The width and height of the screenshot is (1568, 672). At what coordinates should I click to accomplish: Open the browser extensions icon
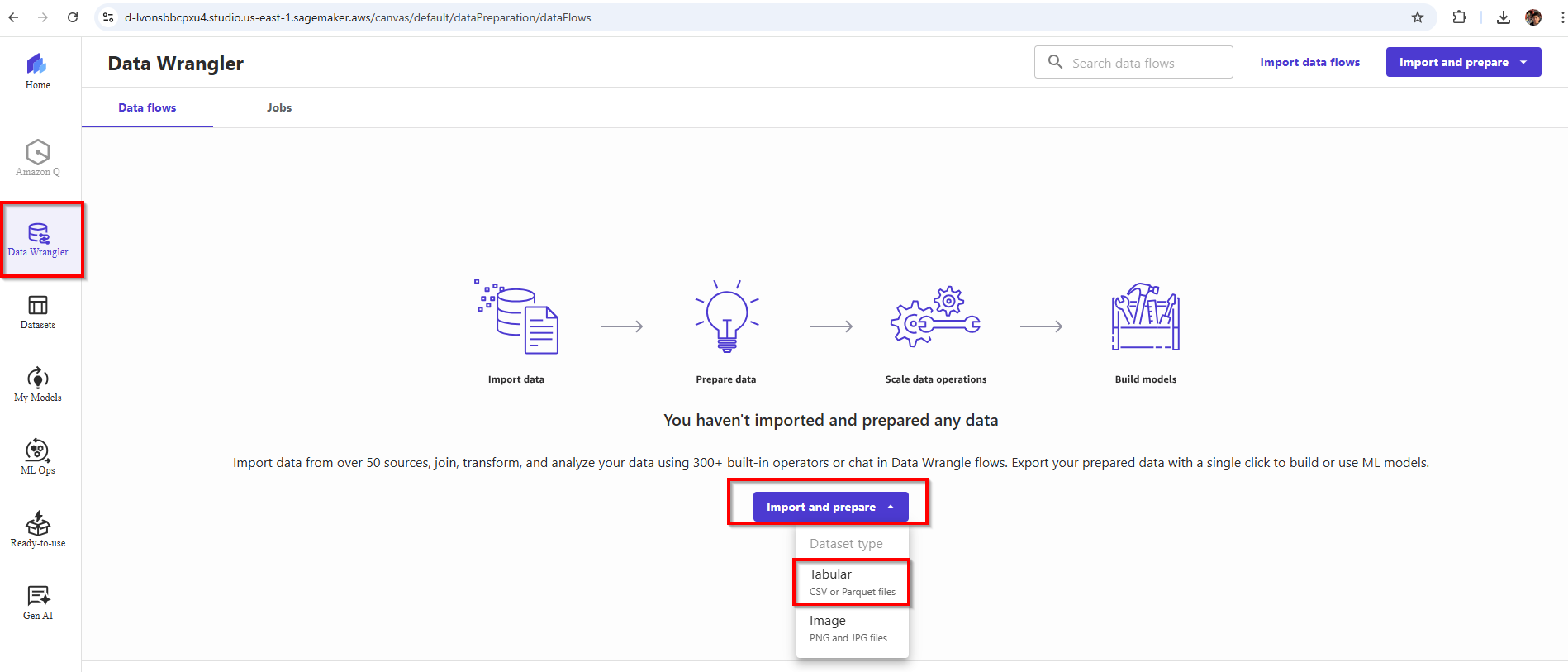(1460, 17)
